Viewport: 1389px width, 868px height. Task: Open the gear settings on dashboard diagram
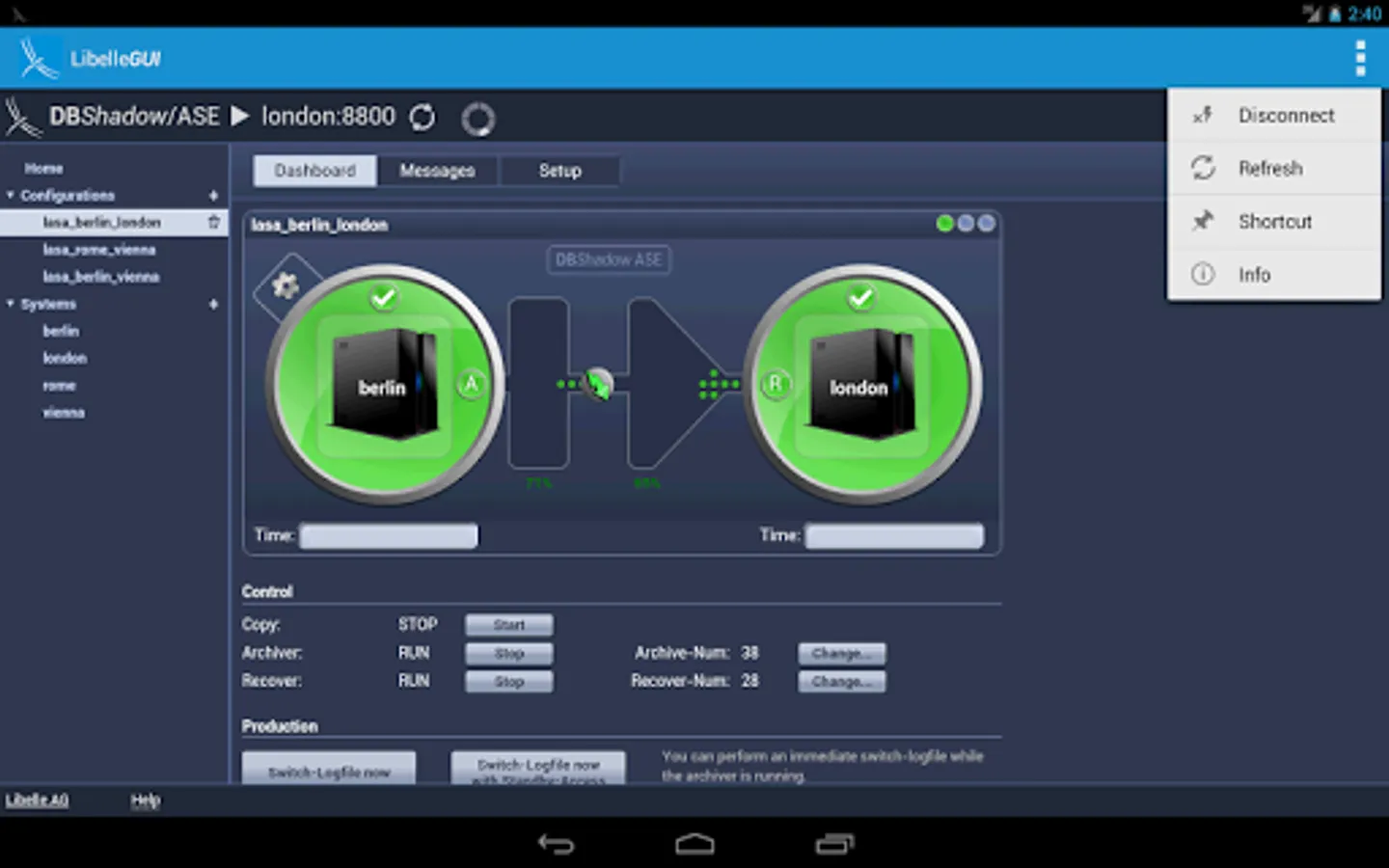point(285,285)
